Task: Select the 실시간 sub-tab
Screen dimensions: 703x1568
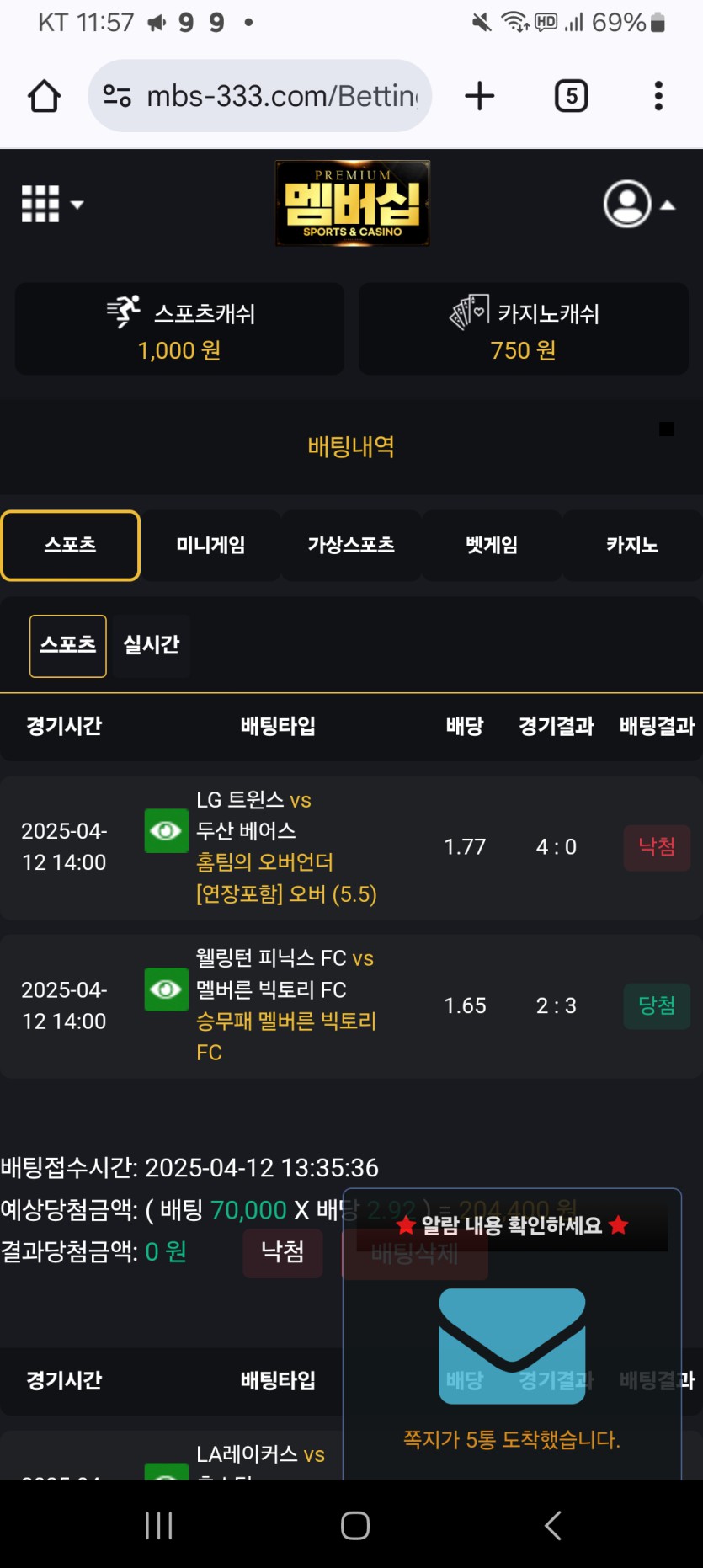Action: tap(152, 646)
